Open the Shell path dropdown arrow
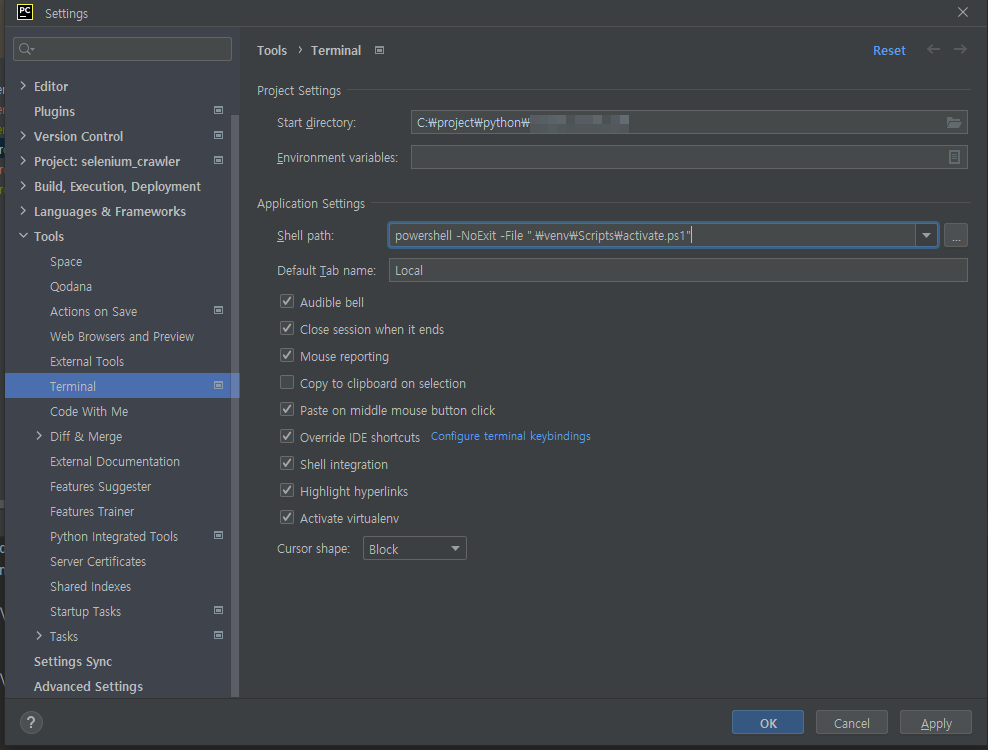This screenshot has width=988, height=750. pos(926,236)
